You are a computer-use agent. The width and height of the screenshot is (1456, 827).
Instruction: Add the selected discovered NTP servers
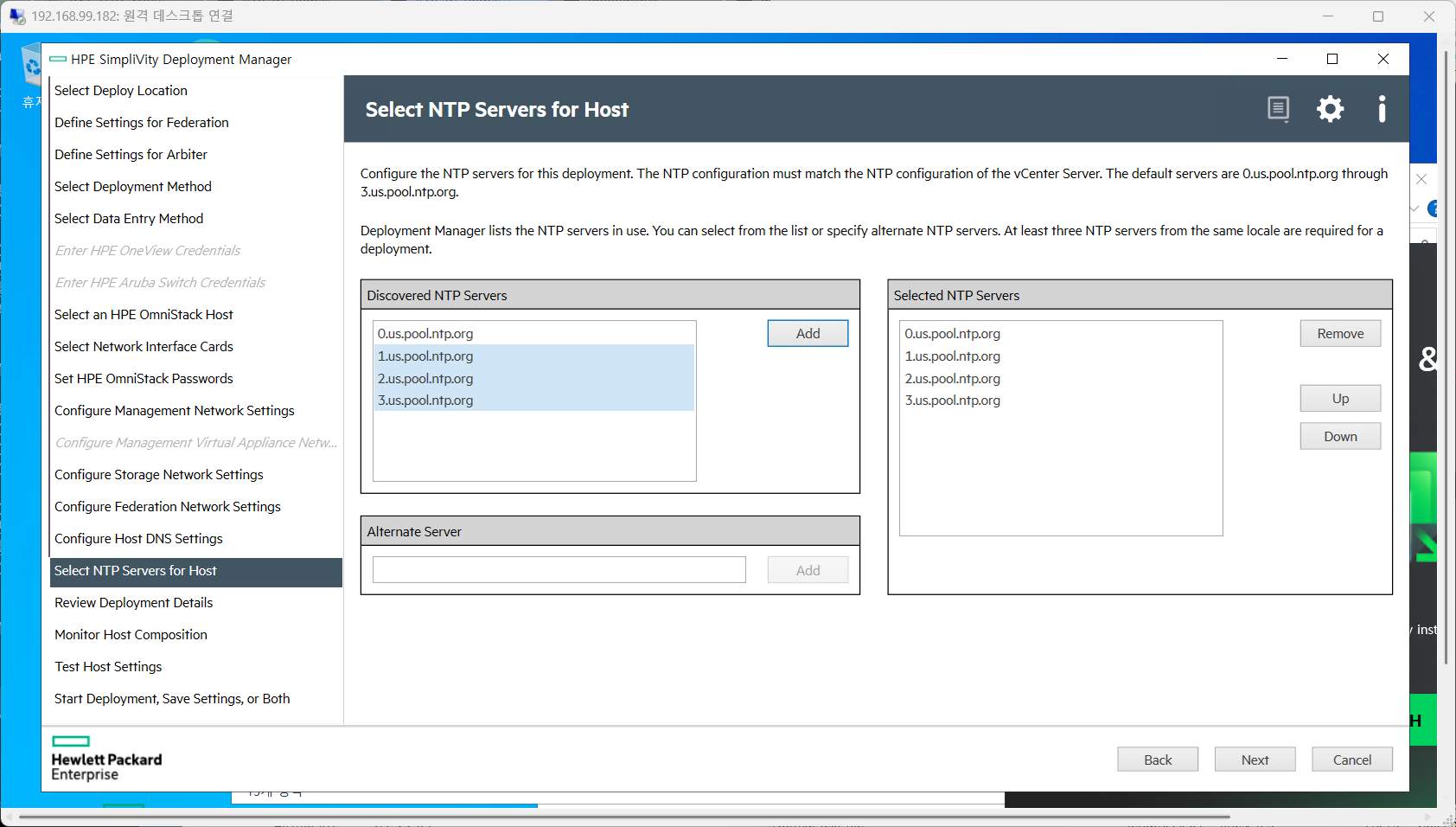(808, 333)
